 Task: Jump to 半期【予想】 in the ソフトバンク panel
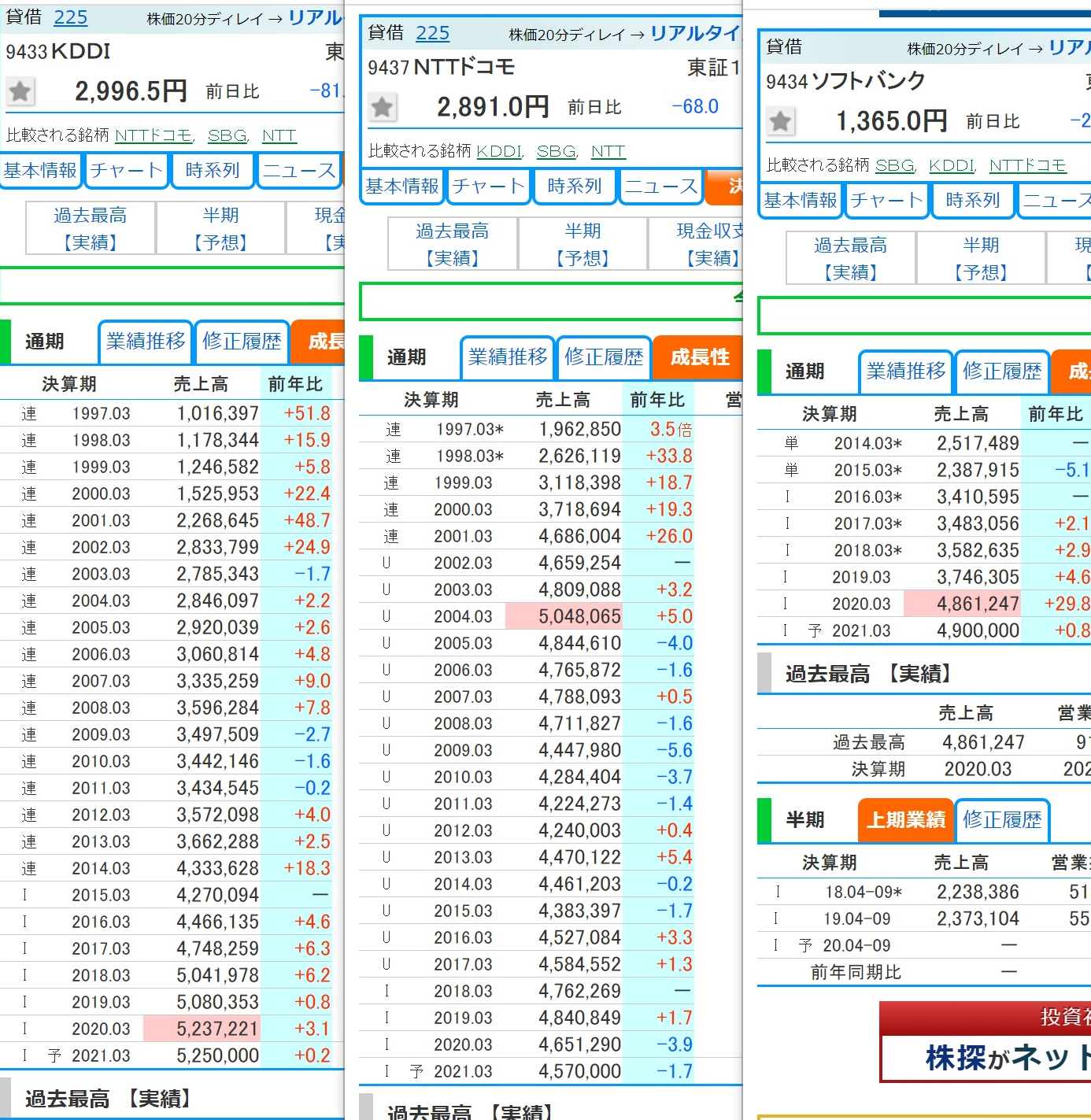(982, 258)
